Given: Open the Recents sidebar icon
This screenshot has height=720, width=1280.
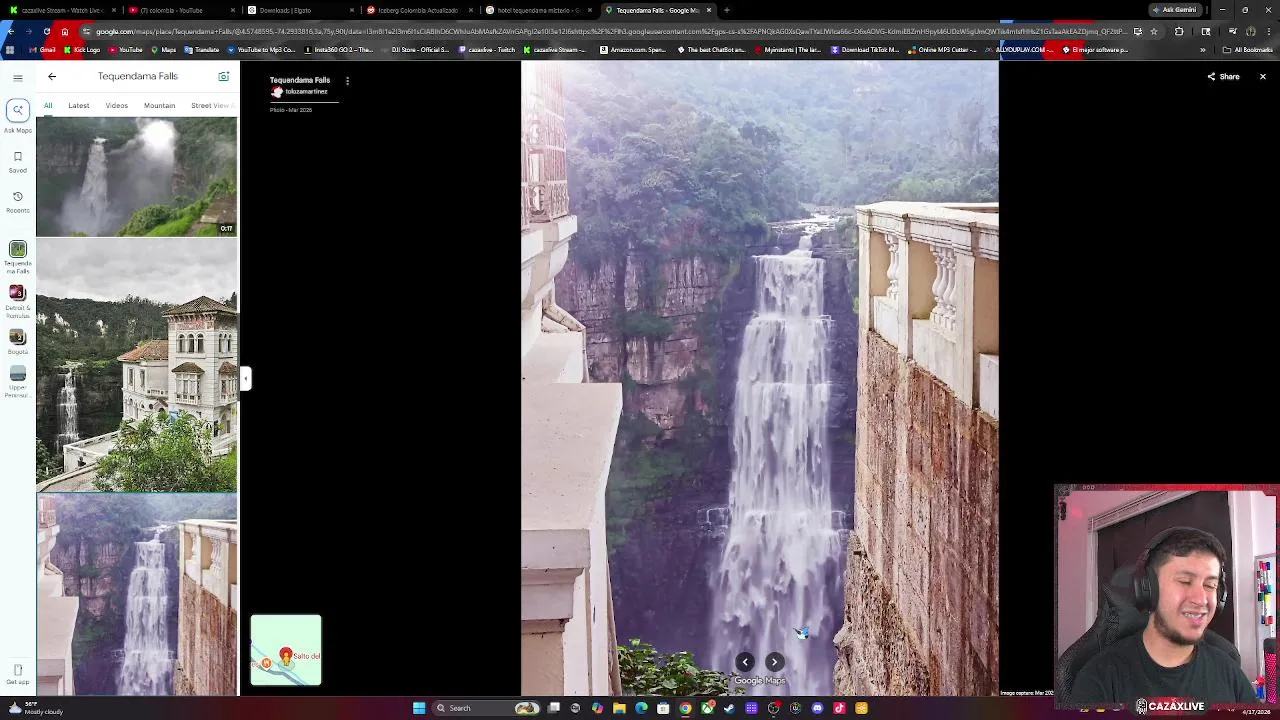Looking at the screenshot, I should point(17,201).
